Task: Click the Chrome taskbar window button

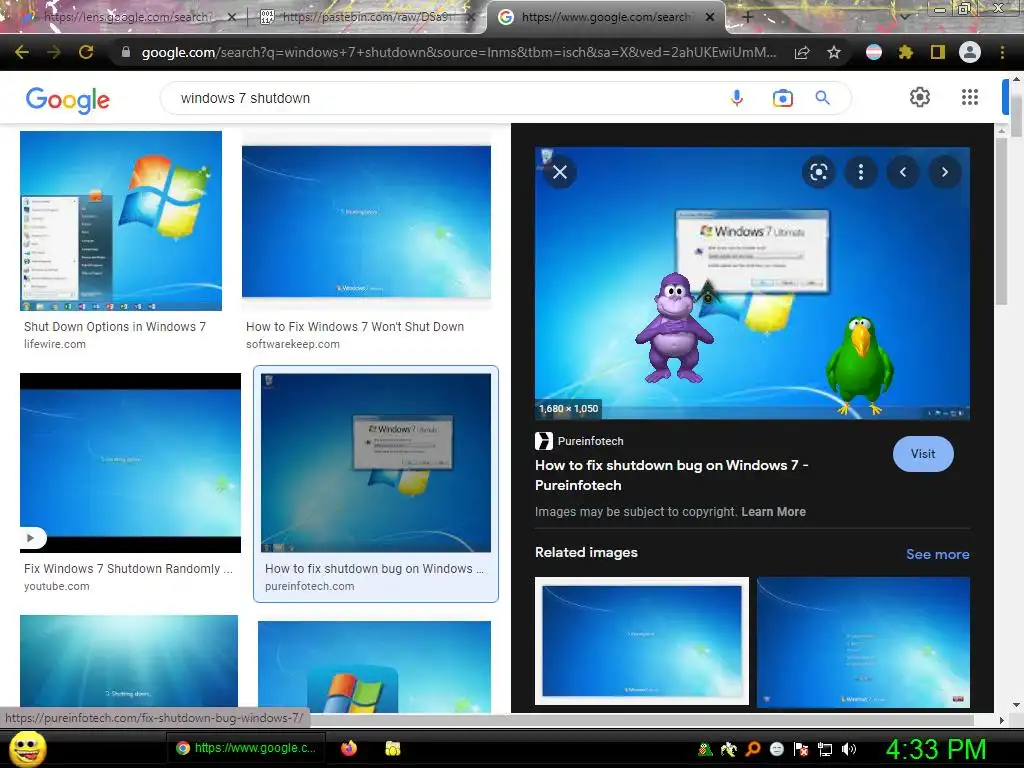Action: coord(247,748)
